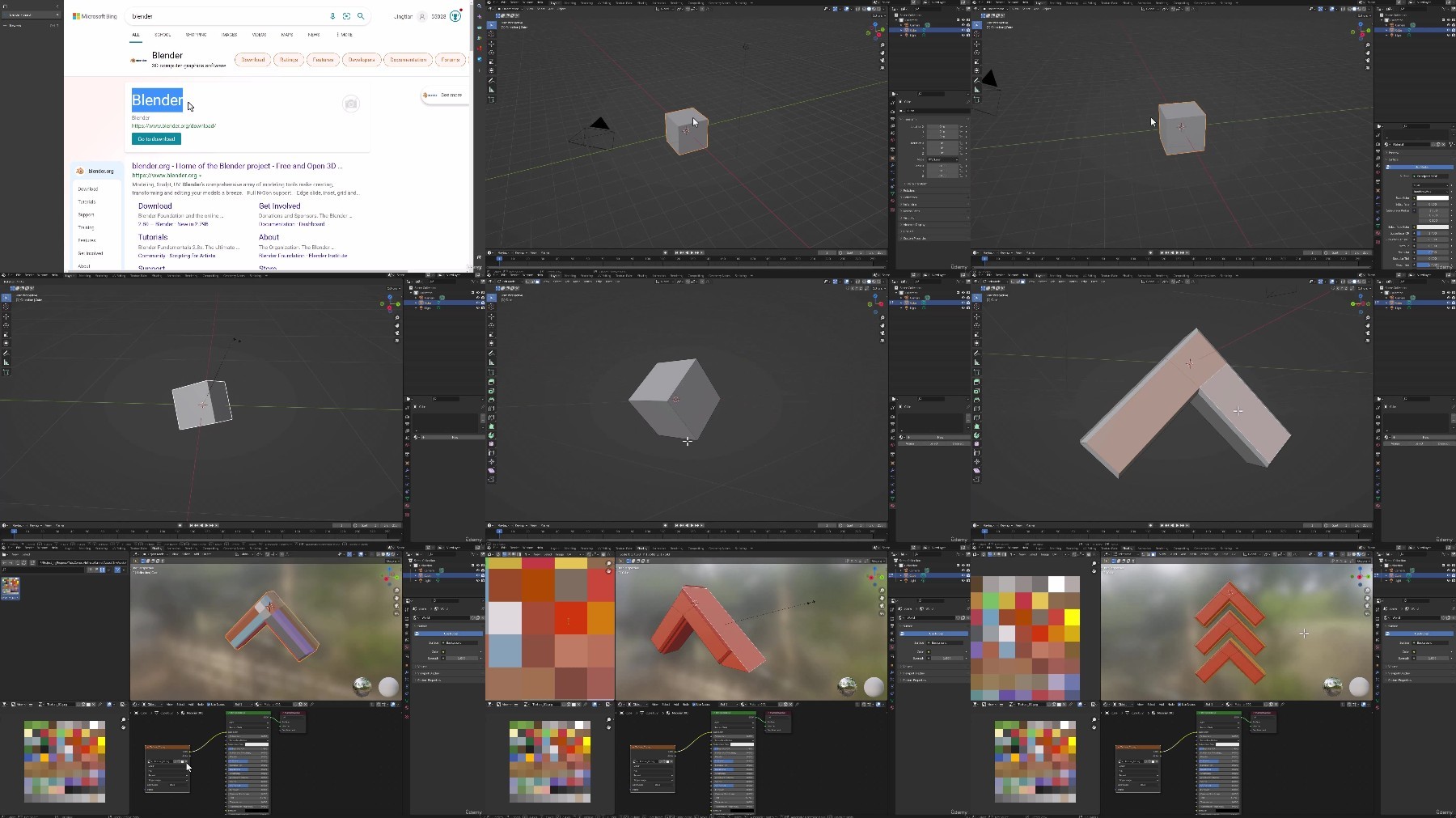
Task: Open the MORE menu on Bing tabs
Action: pos(345,35)
